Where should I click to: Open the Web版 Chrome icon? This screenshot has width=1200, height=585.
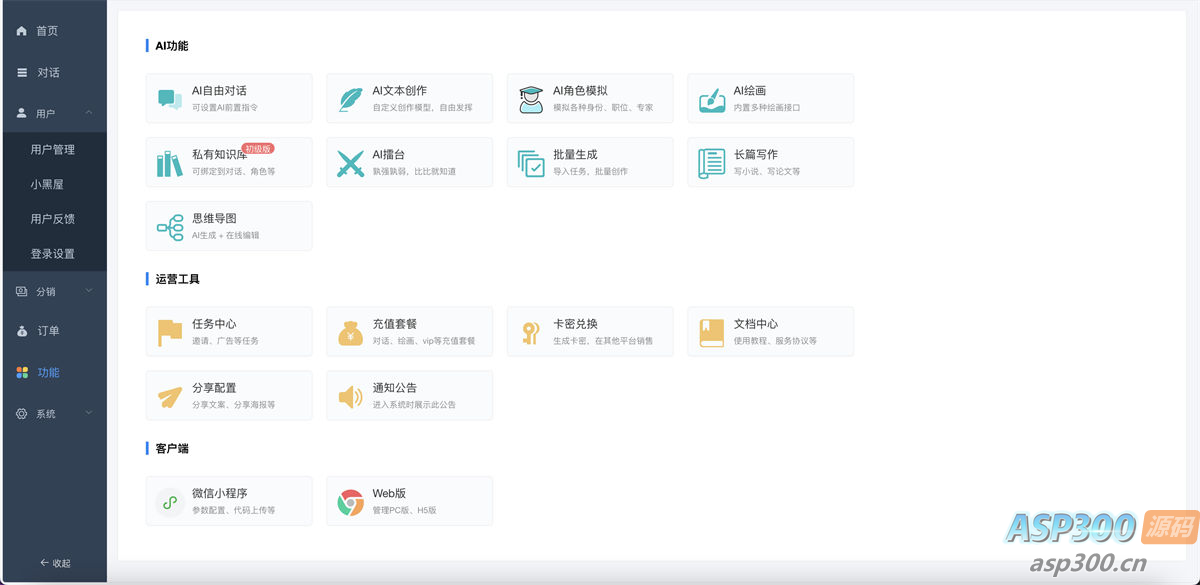point(348,500)
